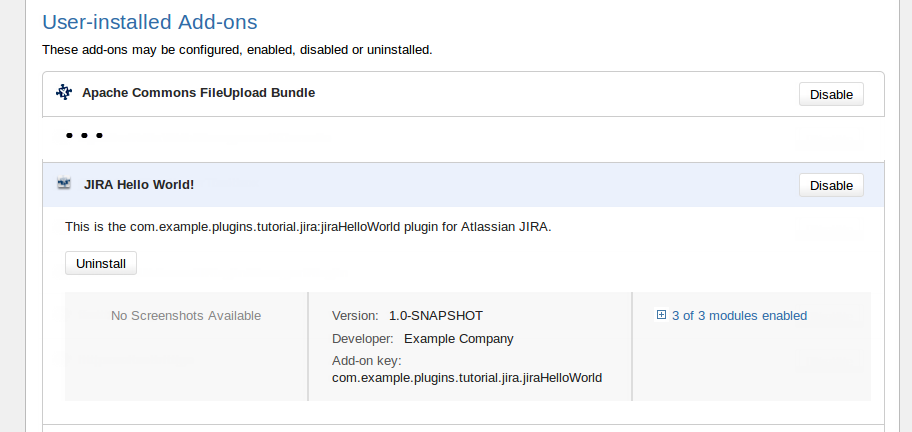Screen dimensions: 912x432
Task: Disable the Apache Commons FileUpload Bundle add-on
Action: (x=831, y=94)
